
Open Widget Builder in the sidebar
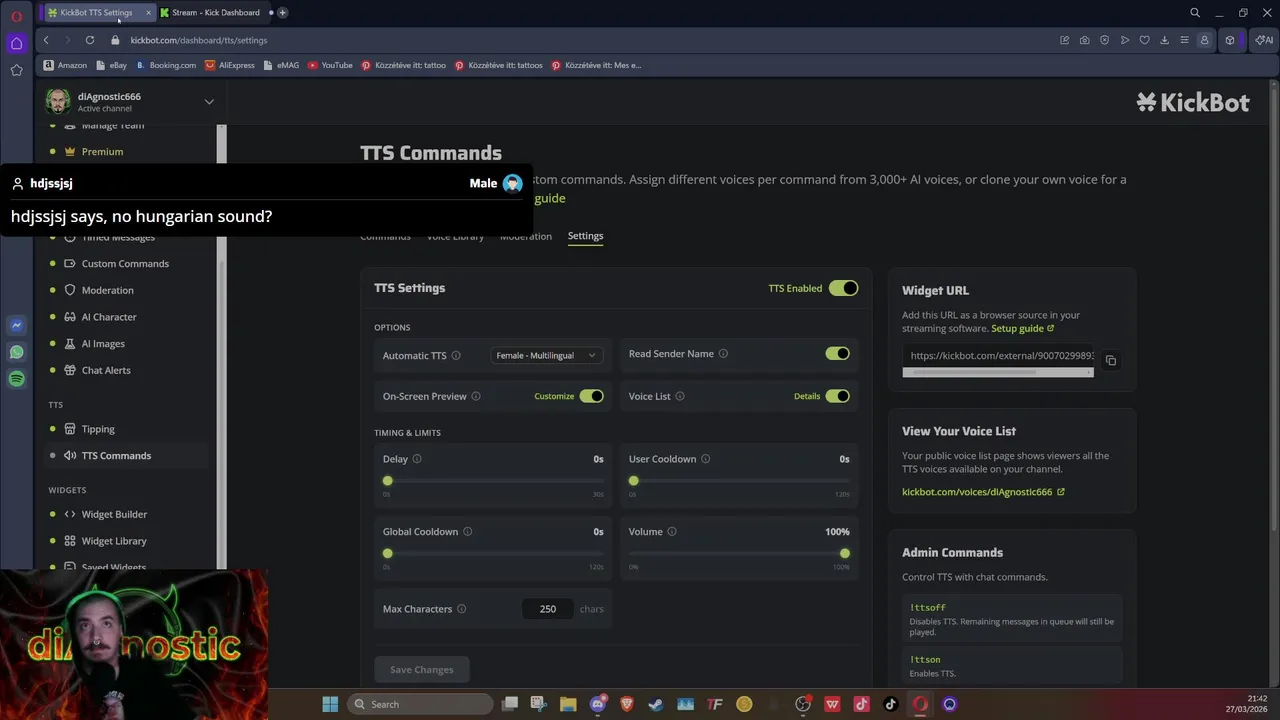114,514
